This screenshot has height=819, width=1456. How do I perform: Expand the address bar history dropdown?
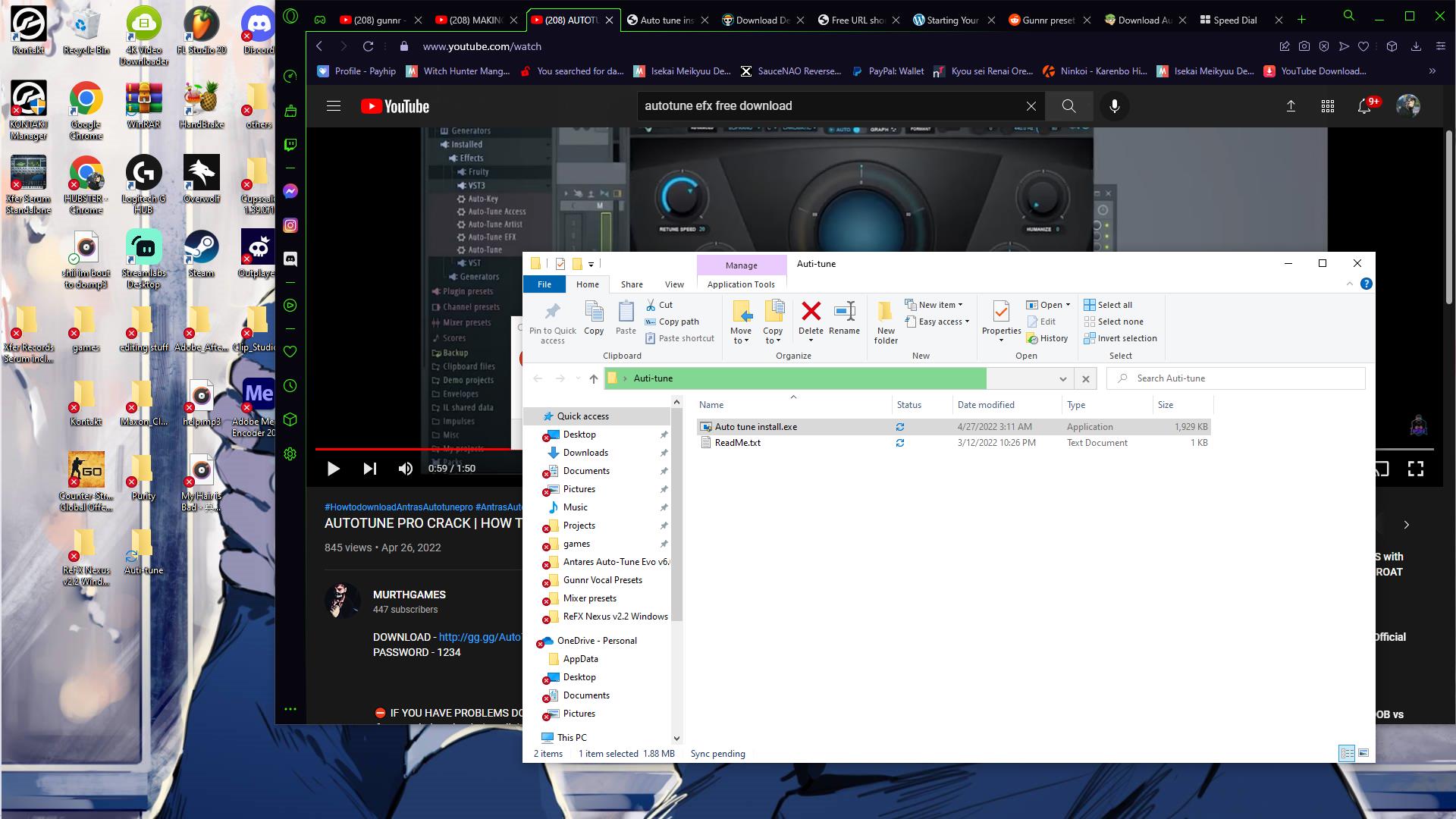pyautogui.click(x=1062, y=378)
